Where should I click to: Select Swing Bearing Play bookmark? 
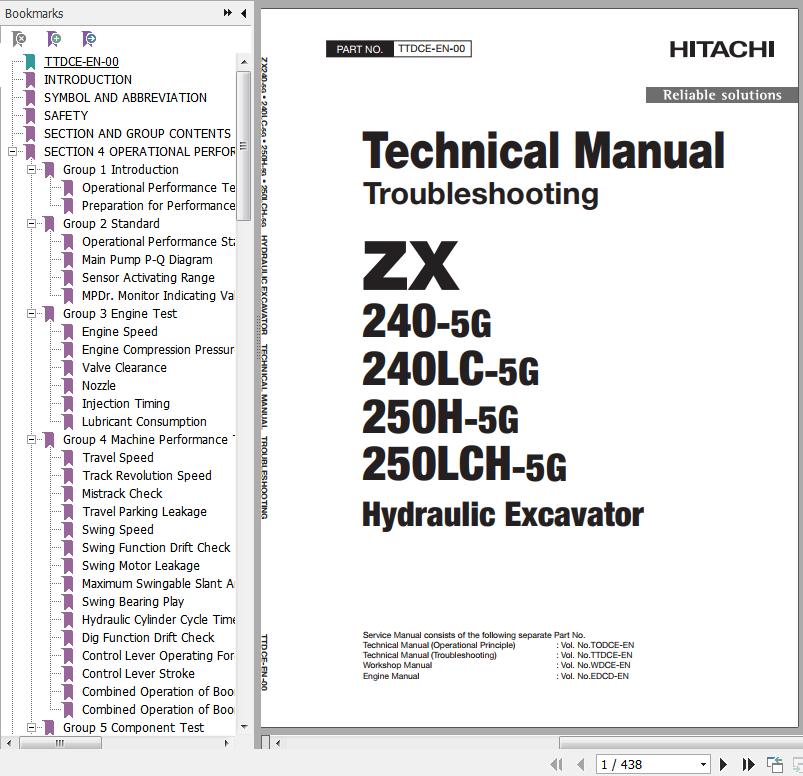(133, 601)
